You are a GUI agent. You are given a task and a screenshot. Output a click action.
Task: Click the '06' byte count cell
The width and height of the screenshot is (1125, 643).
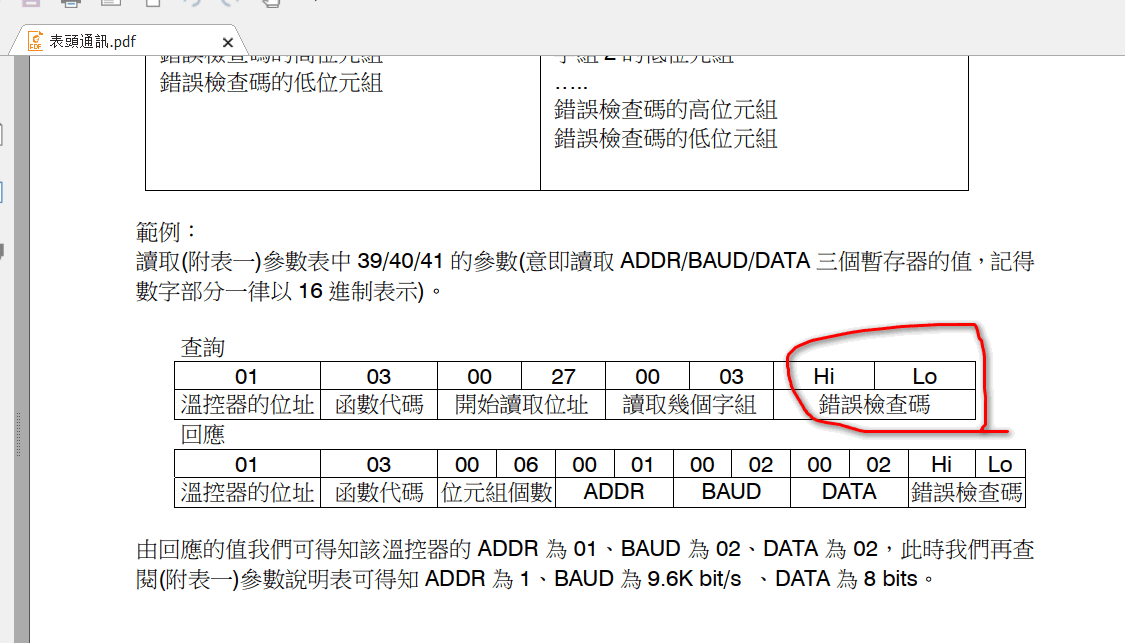[526, 464]
